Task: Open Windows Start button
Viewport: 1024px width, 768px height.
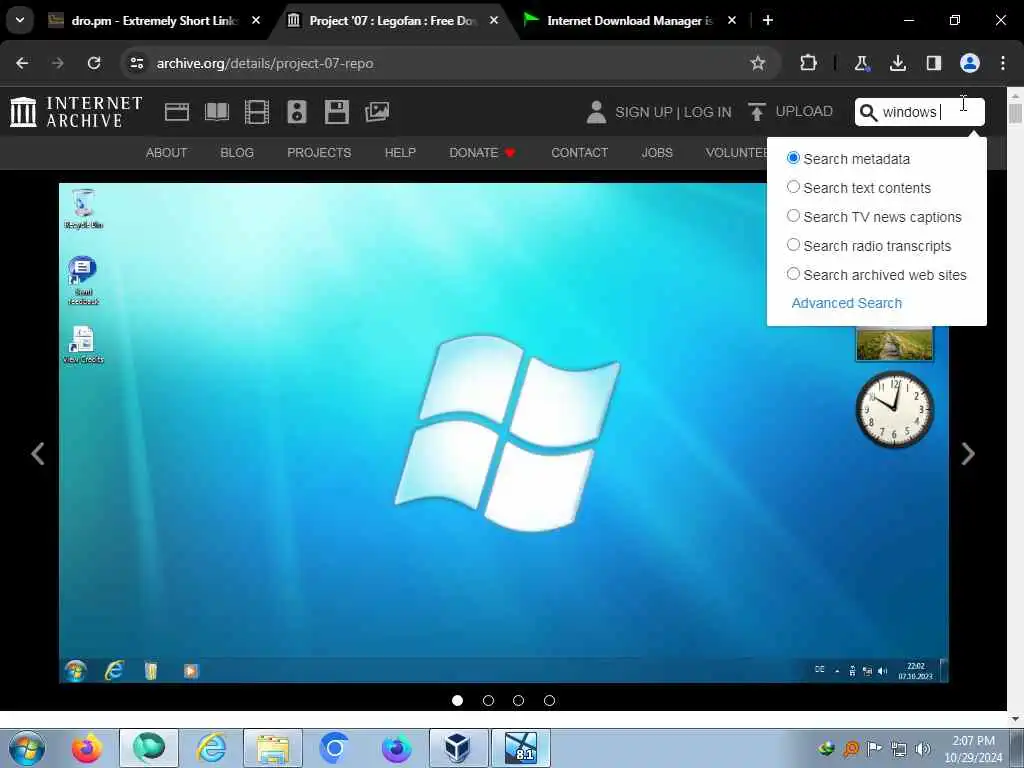Action: (27, 748)
